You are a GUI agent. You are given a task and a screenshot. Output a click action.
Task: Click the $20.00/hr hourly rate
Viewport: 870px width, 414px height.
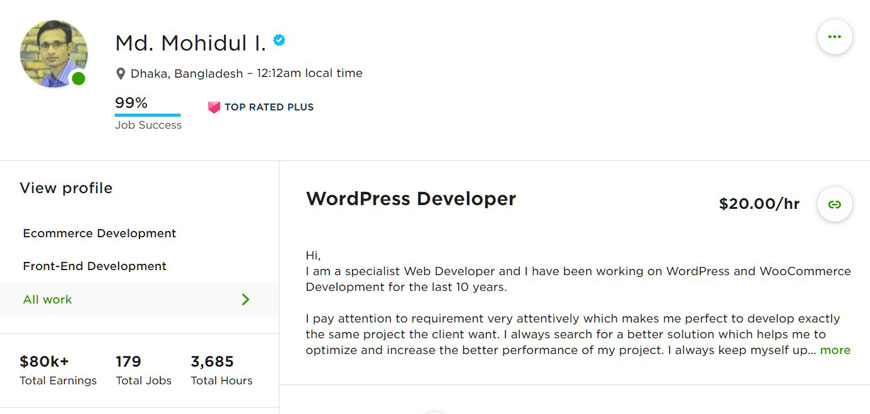(x=759, y=204)
